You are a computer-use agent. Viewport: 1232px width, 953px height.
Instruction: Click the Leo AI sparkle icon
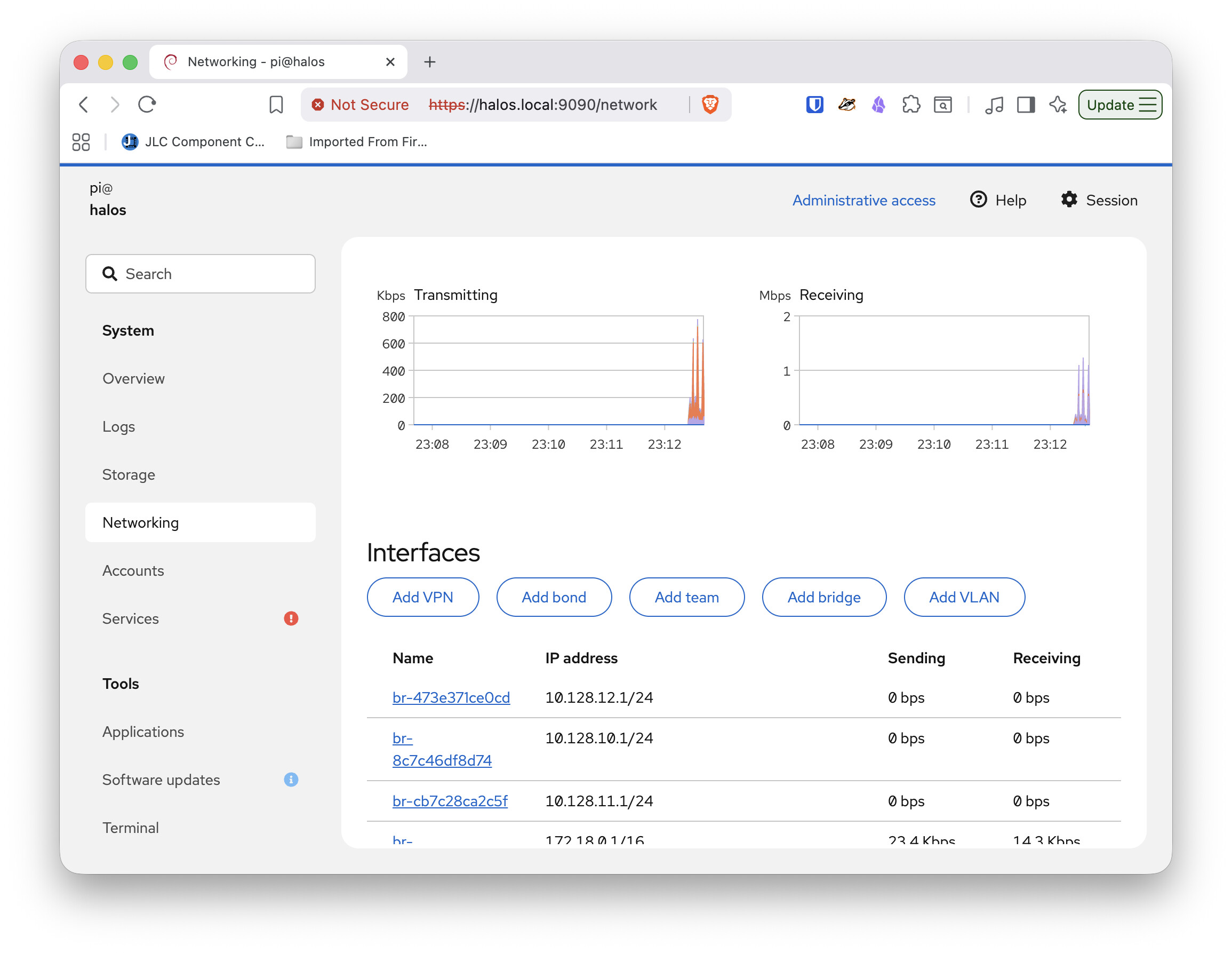[x=1057, y=105]
